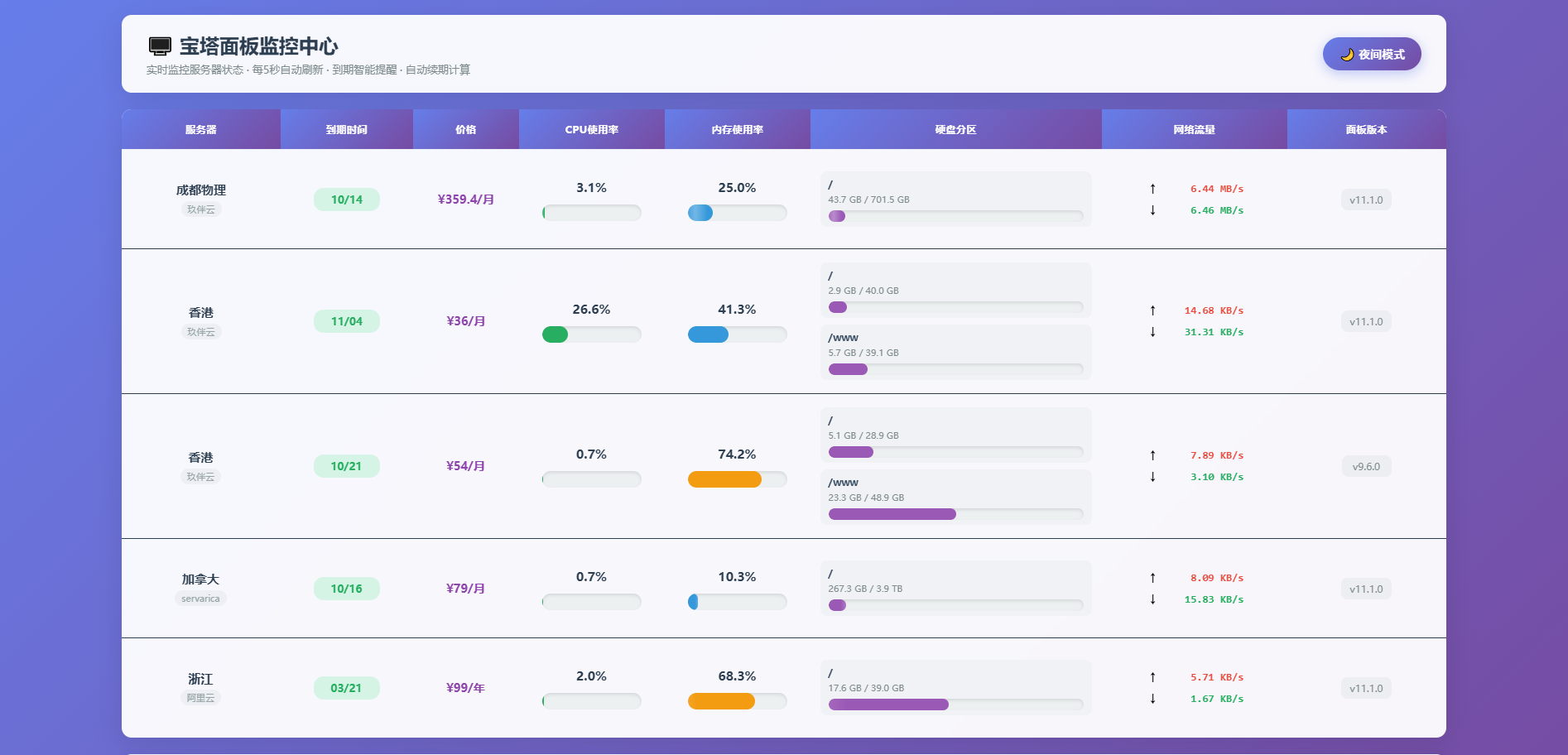The height and width of the screenshot is (755, 1568).
Task: Click the upload arrow in 成都物理 row
Action: pos(1152,189)
